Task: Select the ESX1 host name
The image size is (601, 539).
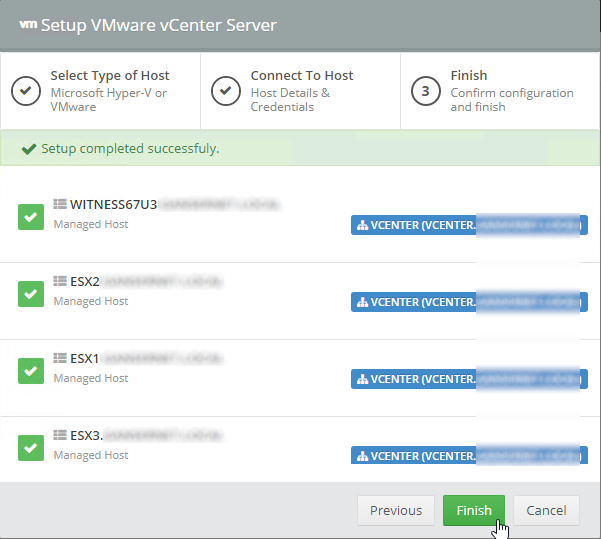Action: click(x=85, y=358)
